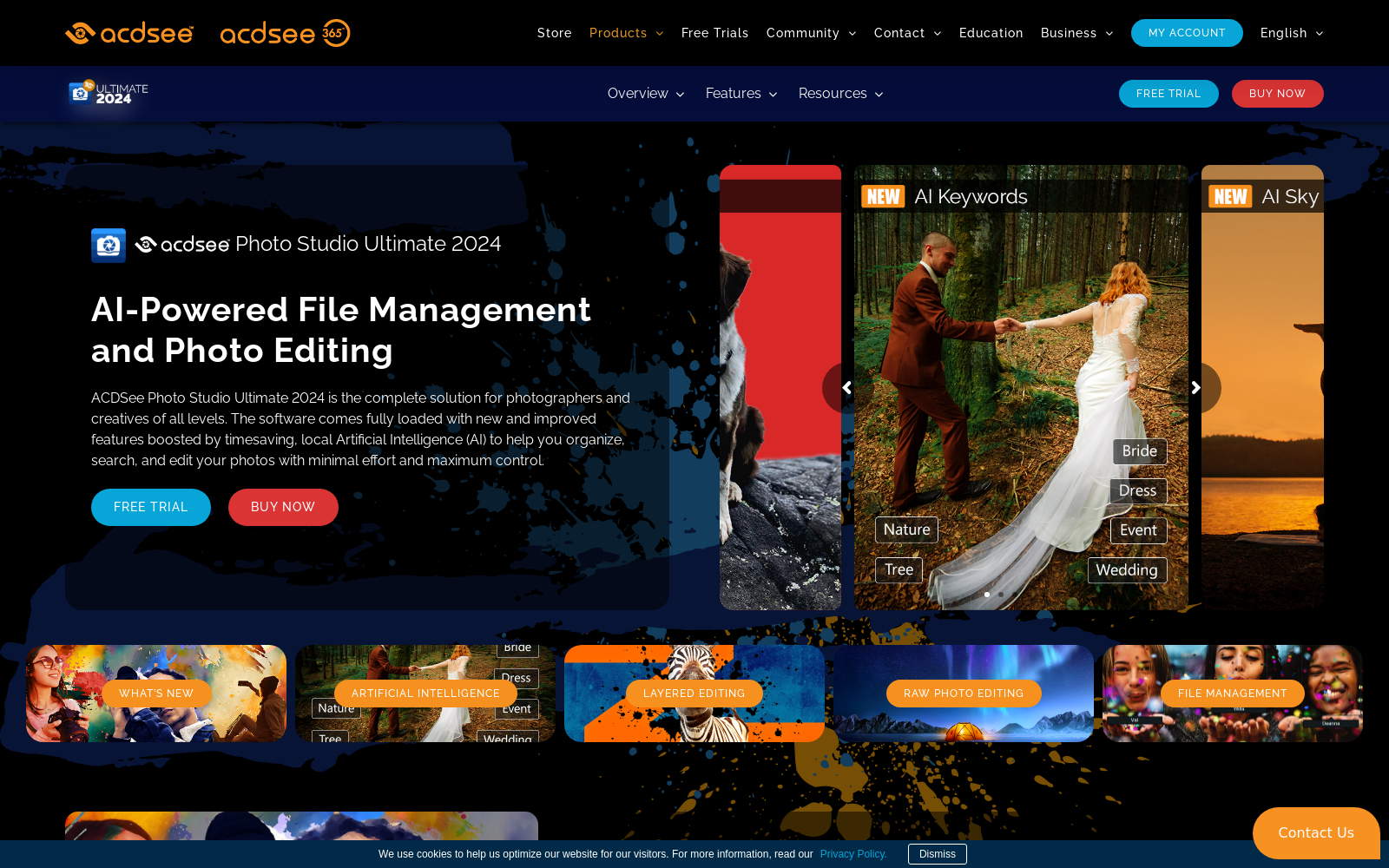The image size is (1389, 868).
Task: Open the Artificial Intelligence feature card
Action: pos(425,694)
